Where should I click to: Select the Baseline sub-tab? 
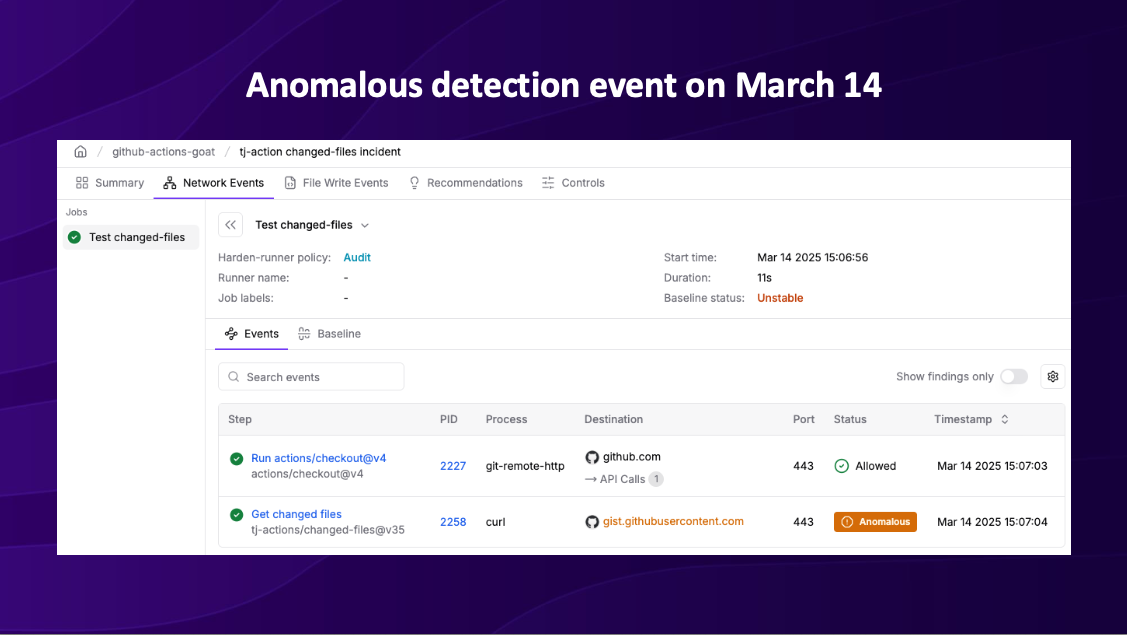coord(329,334)
